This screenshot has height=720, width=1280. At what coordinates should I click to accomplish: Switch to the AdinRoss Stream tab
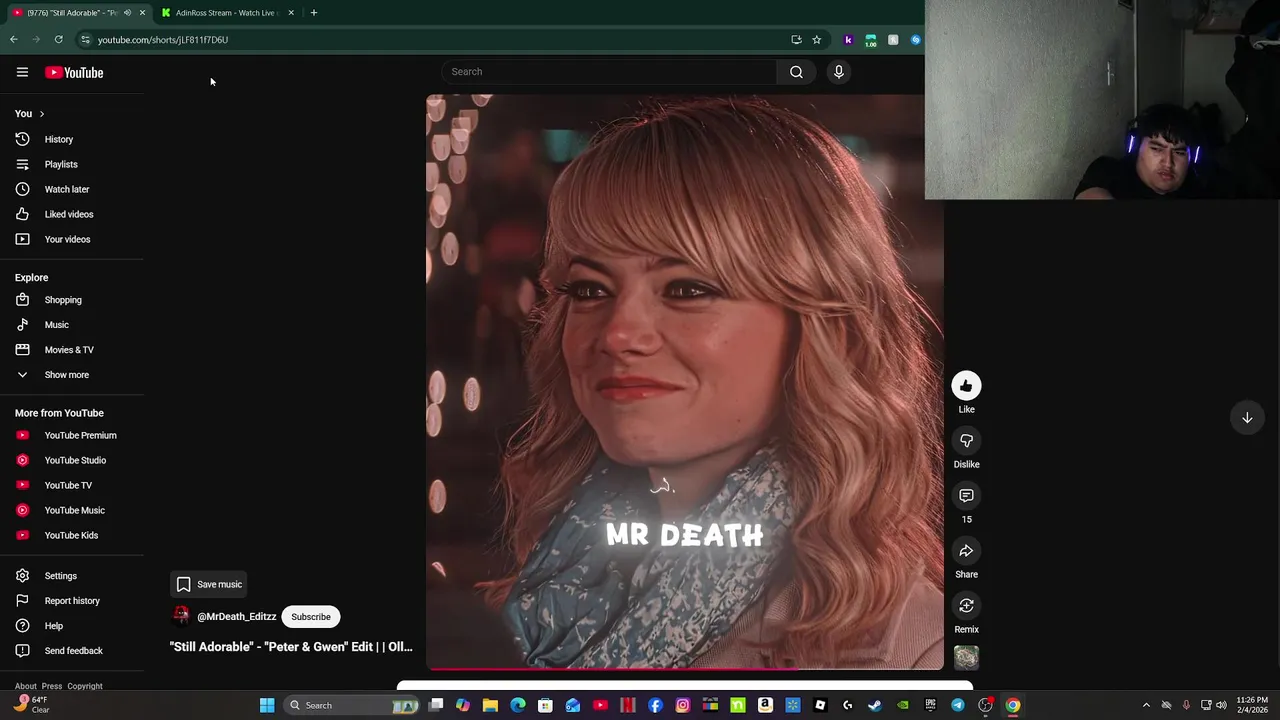(x=228, y=13)
